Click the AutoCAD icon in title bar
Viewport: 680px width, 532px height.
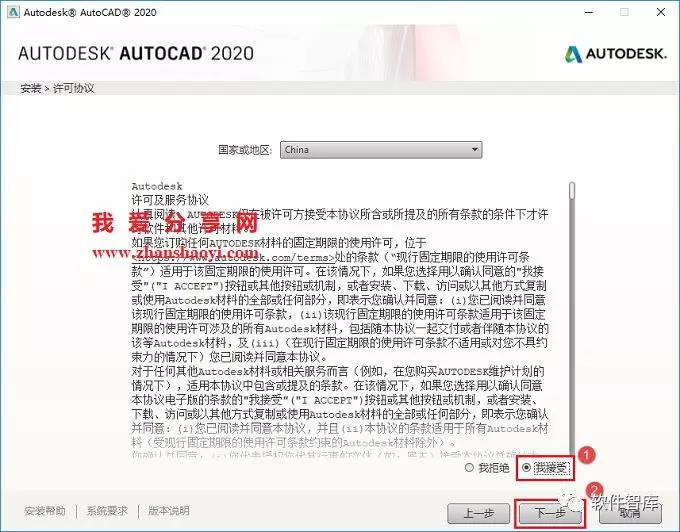click(13, 12)
